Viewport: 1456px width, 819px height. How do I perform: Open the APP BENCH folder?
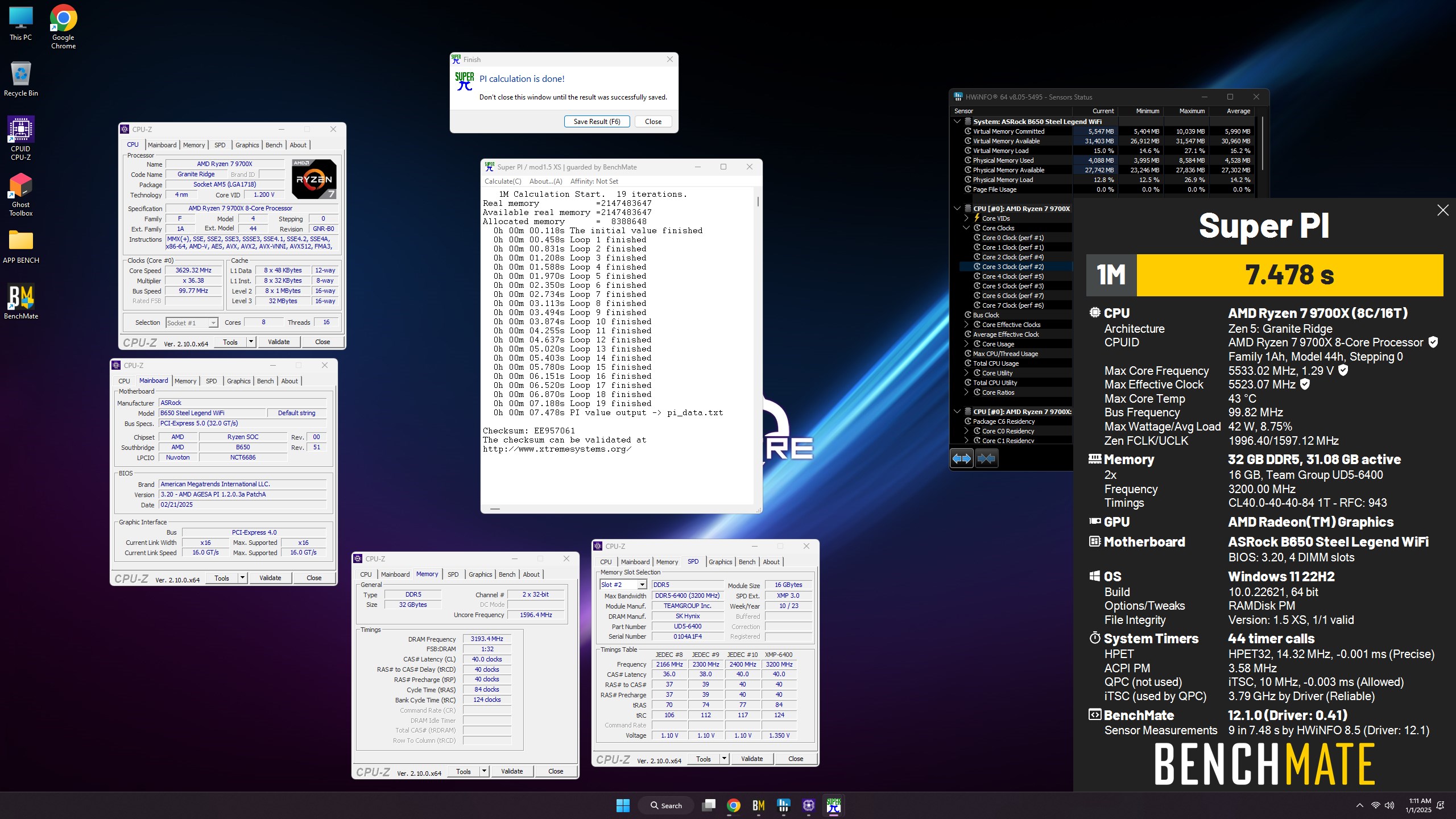click(x=20, y=247)
